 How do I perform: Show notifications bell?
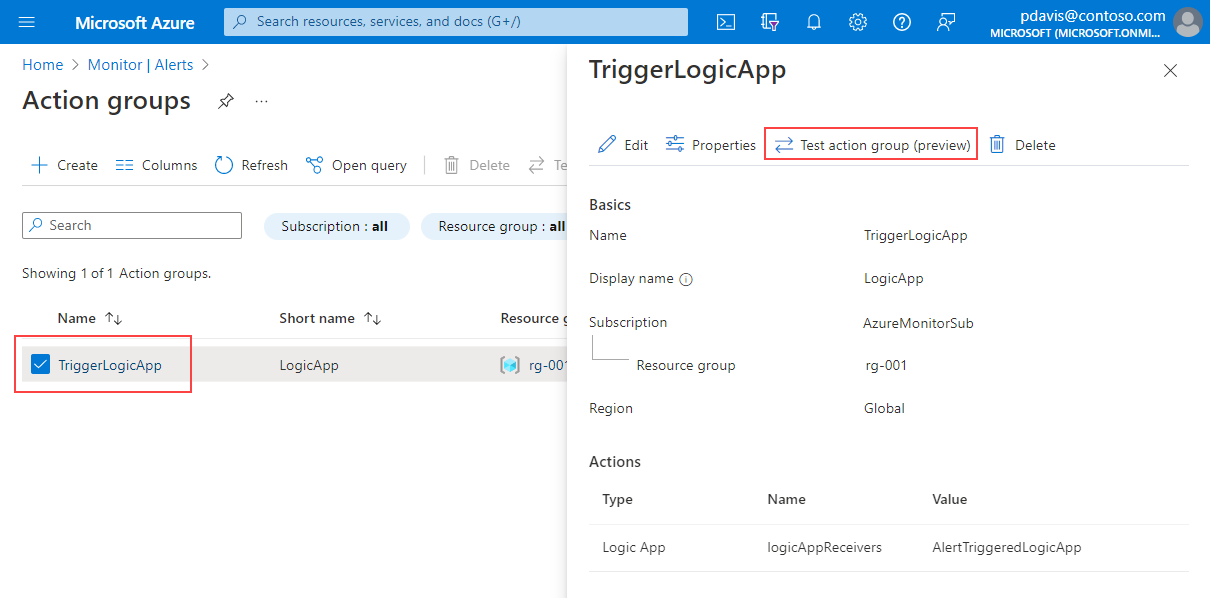point(814,22)
